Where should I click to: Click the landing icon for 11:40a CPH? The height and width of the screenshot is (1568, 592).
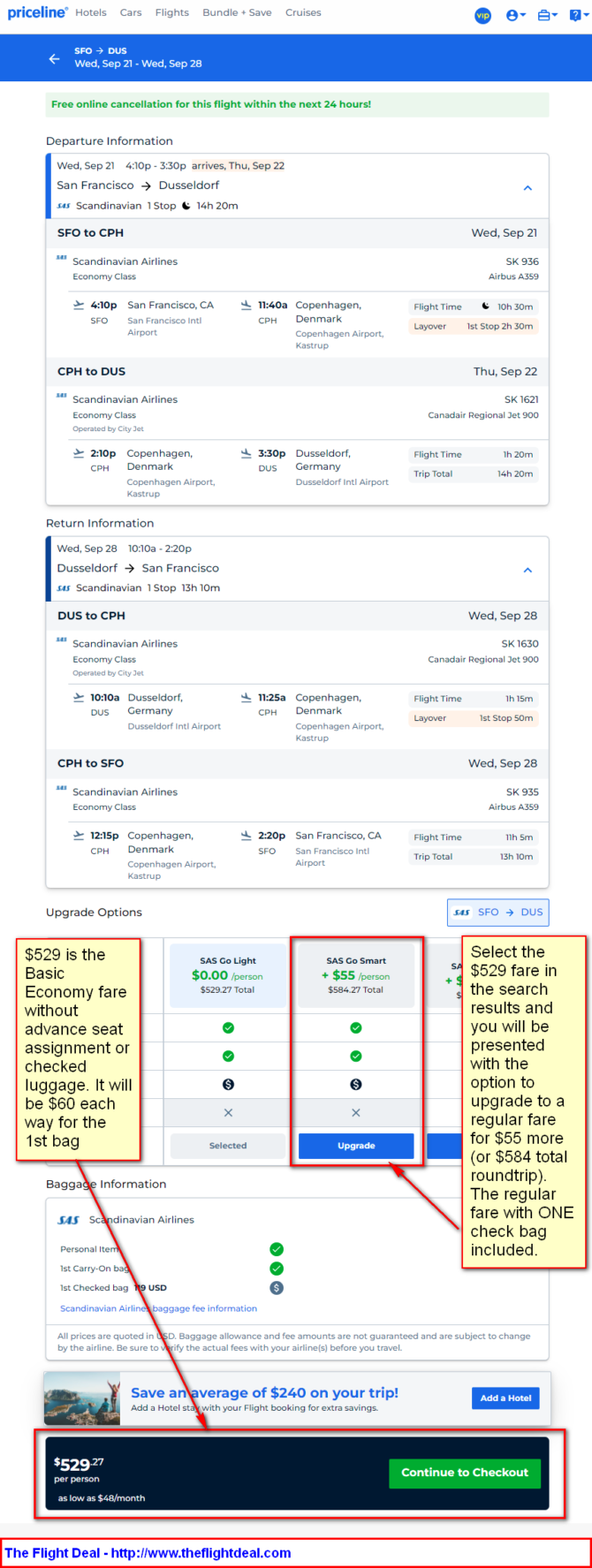pos(246,305)
